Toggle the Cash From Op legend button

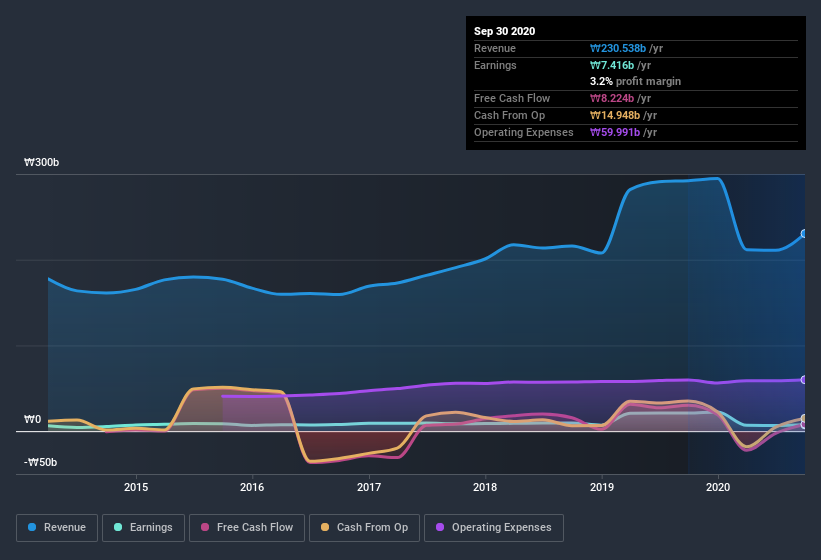[364, 528]
